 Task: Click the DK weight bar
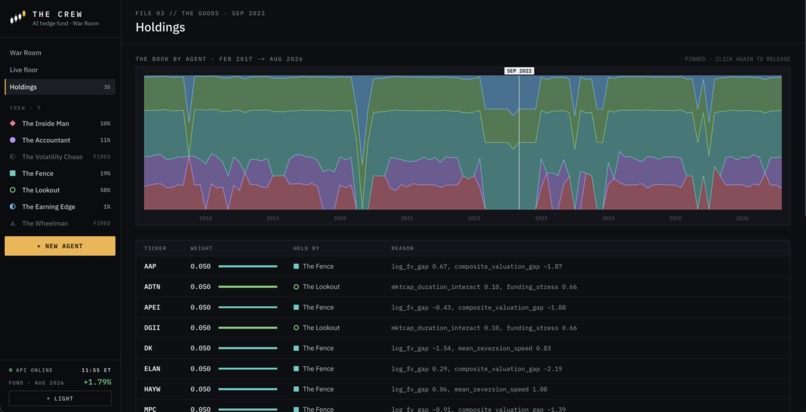click(248, 348)
